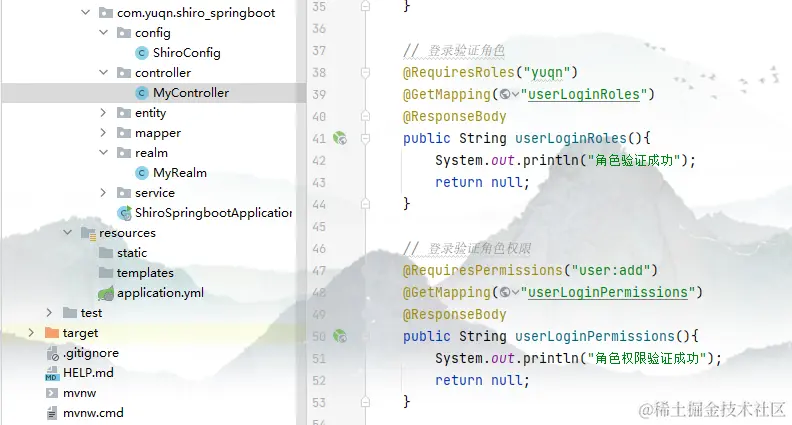The width and height of the screenshot is (792, 425).
Task: Follow the "userLoginRoles" mapping URL link
Action: pos(584,95)
